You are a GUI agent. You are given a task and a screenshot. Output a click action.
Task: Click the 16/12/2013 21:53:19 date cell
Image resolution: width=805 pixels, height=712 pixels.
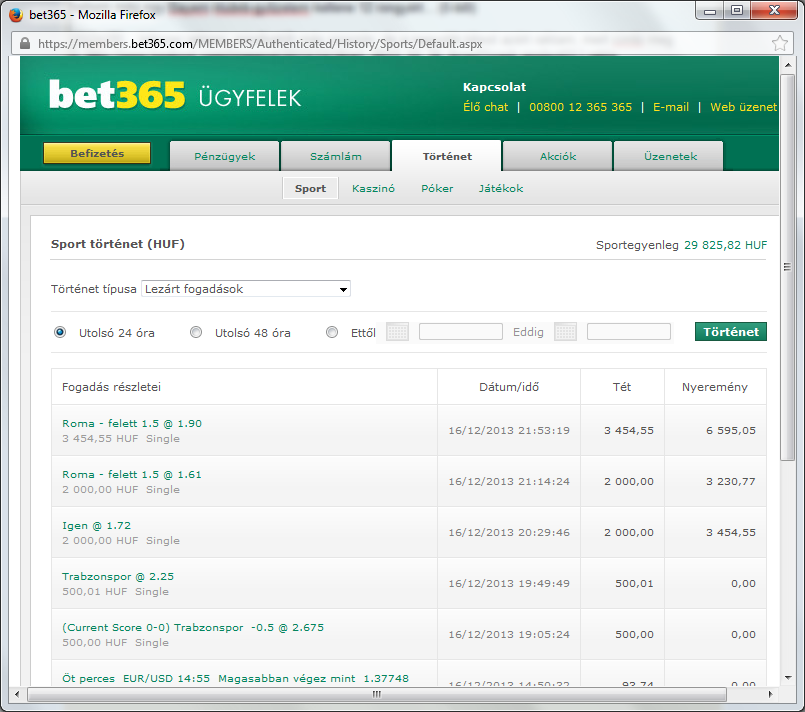pos(509,430)
